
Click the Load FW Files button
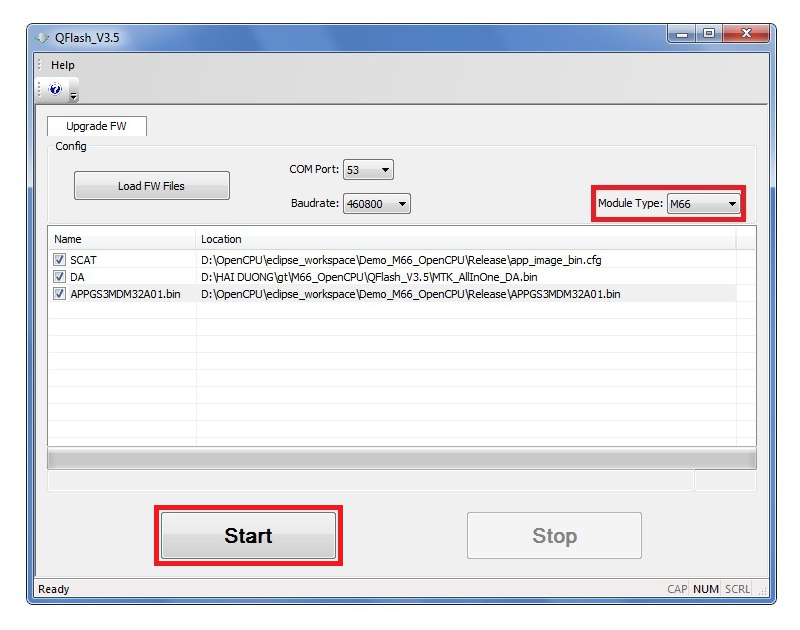(x=152, y=186)
